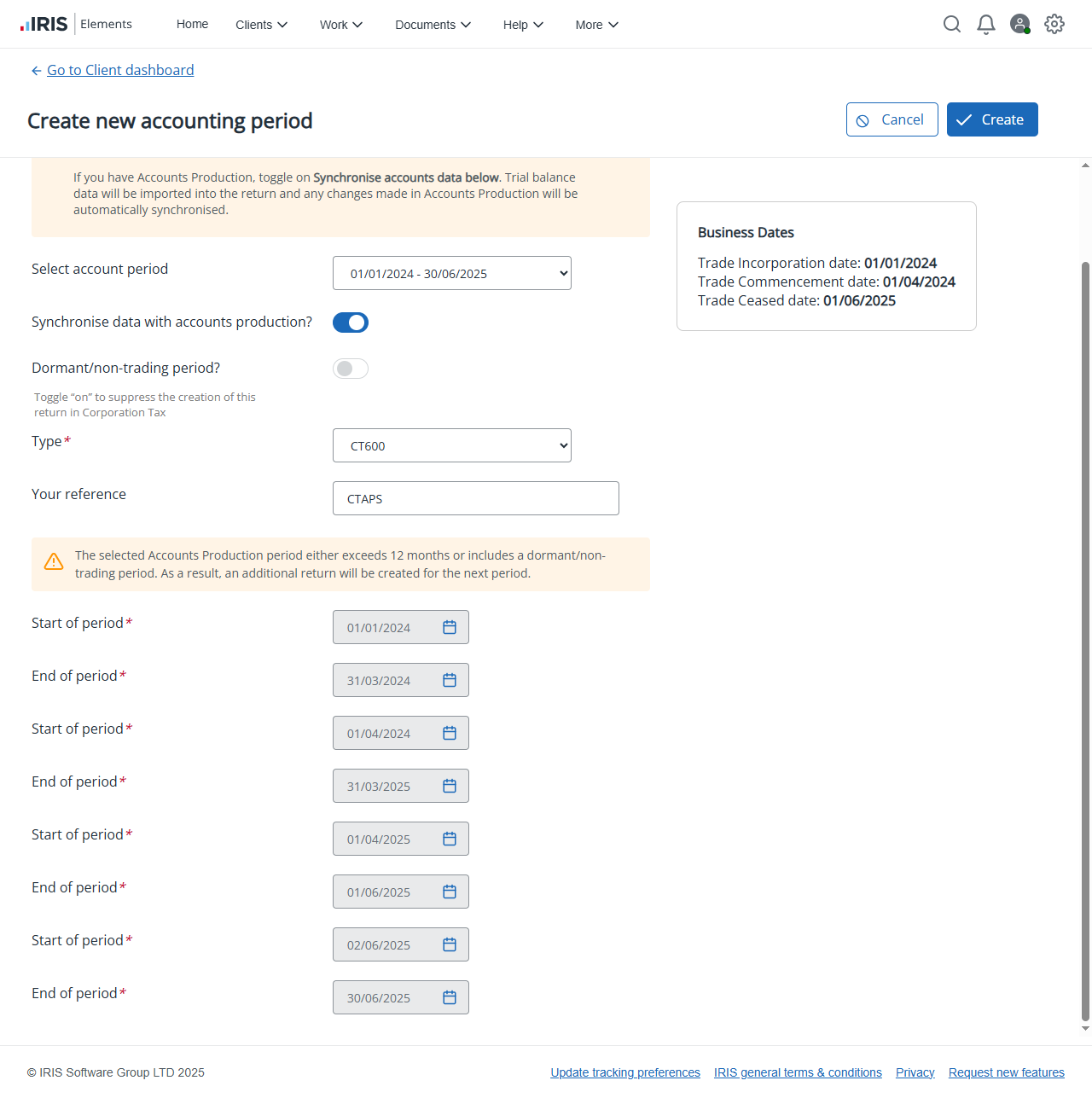Click the Create button
Image resolution: width=1092 pixels, height=1098 pixels.
(992, 119)
